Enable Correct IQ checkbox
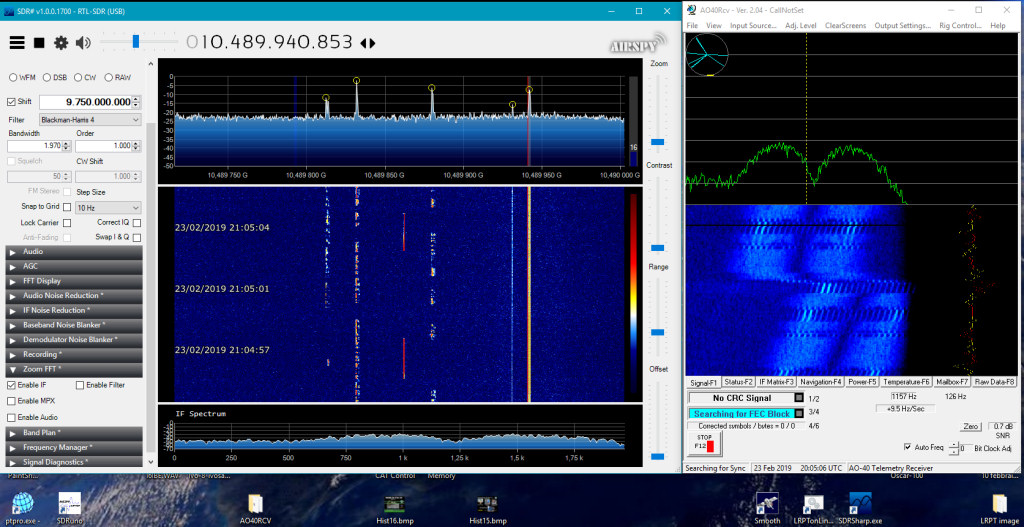 tap(136, 223)
